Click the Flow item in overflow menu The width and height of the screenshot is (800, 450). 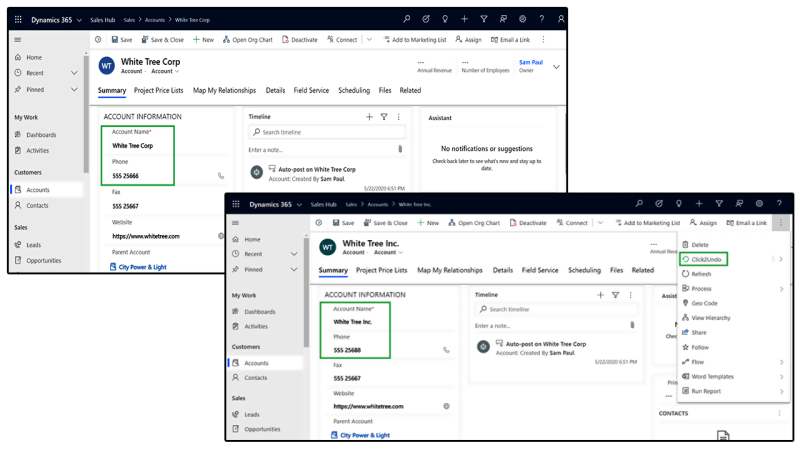click(x=699, y=362)
